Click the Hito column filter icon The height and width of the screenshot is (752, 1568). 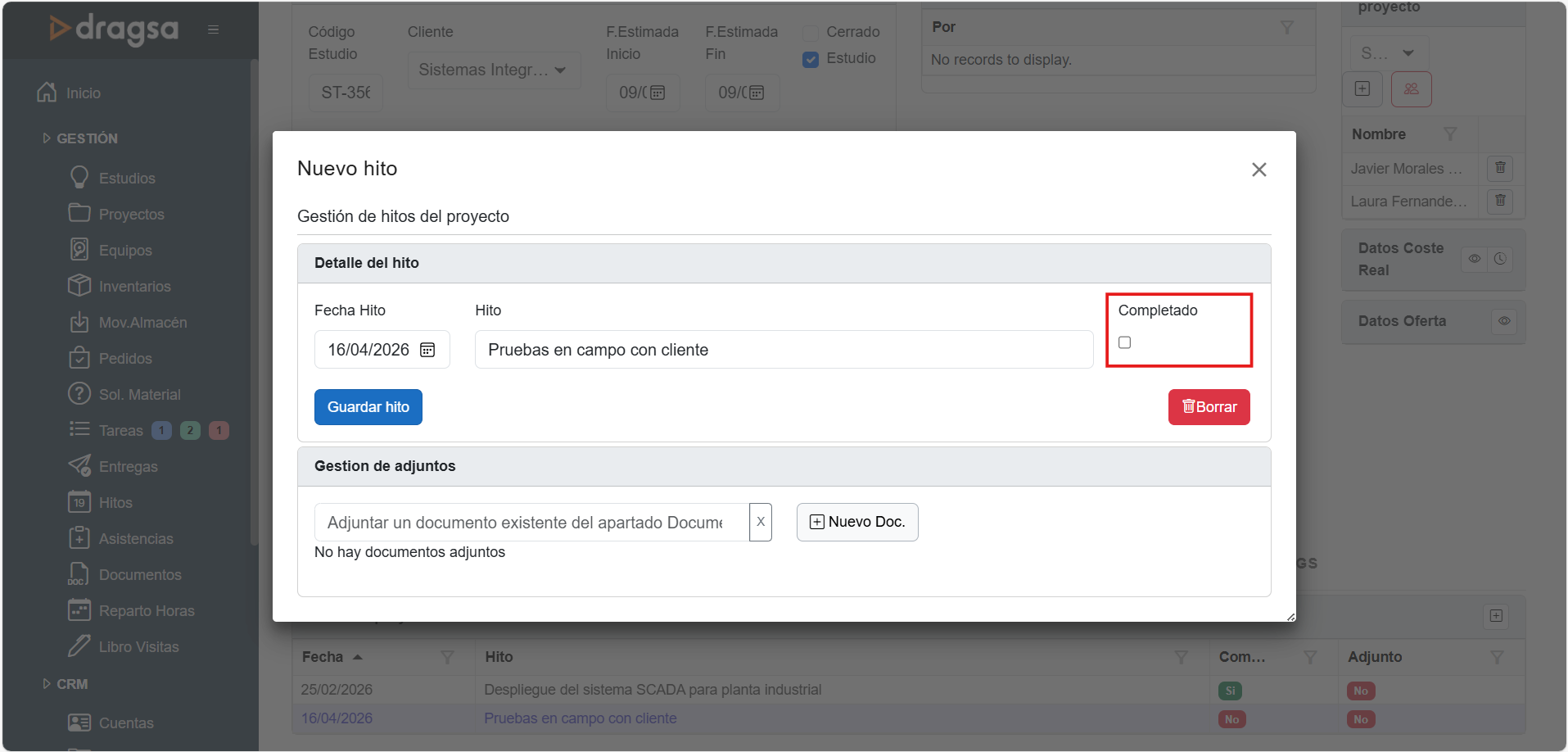(x=1181, y=657)
